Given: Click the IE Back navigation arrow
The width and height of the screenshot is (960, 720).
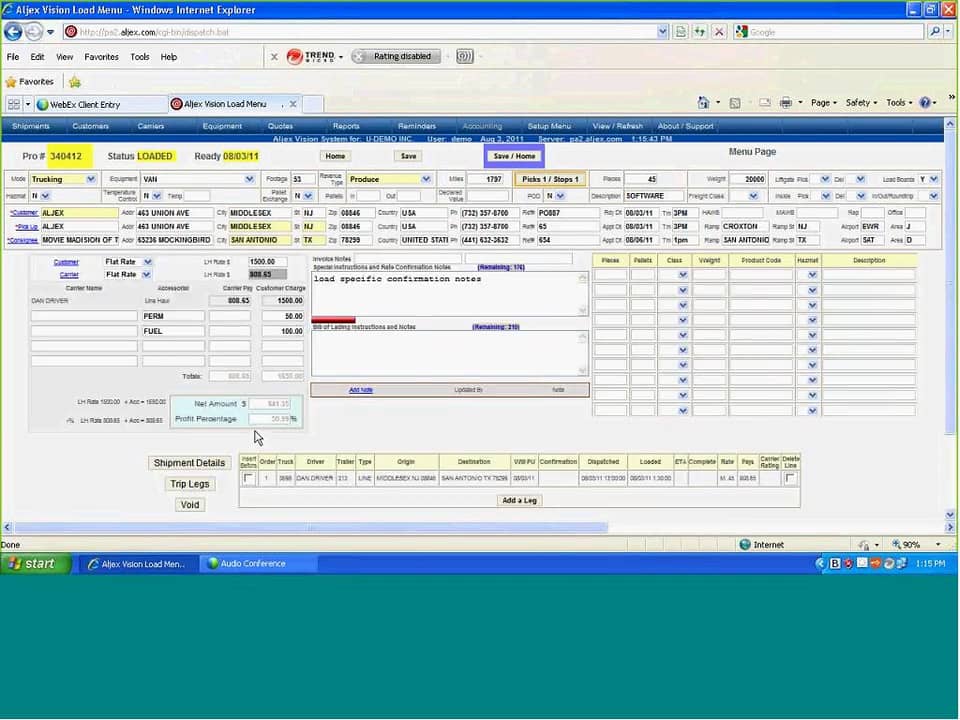Looking at the screenshot, I should pos(13,31).
